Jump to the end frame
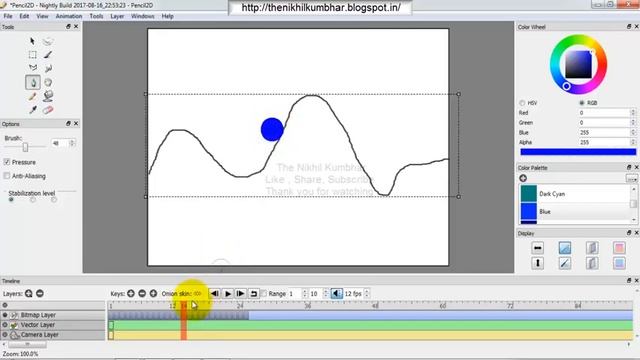640x360 pixels. coord(240,293)
